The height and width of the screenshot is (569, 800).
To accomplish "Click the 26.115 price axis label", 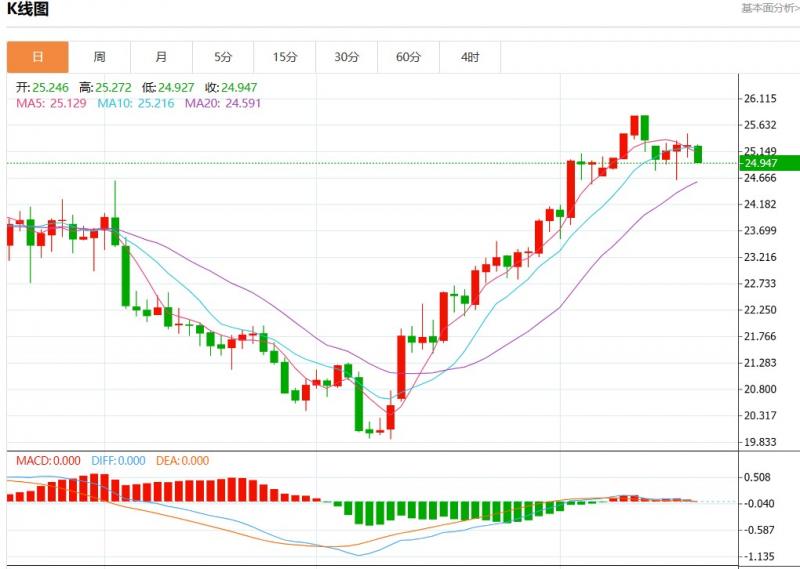I will tap(761, 99).
